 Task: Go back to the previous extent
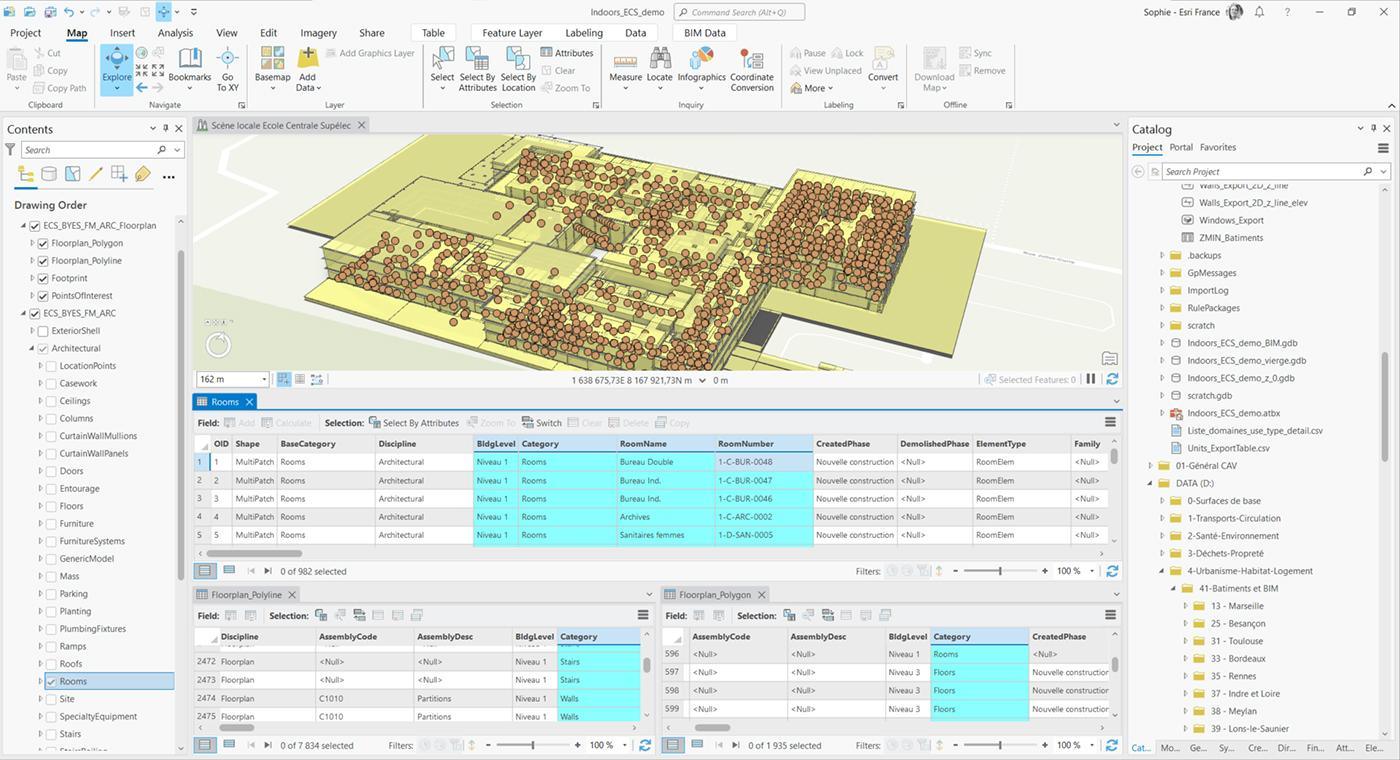[x=142, y=88]
